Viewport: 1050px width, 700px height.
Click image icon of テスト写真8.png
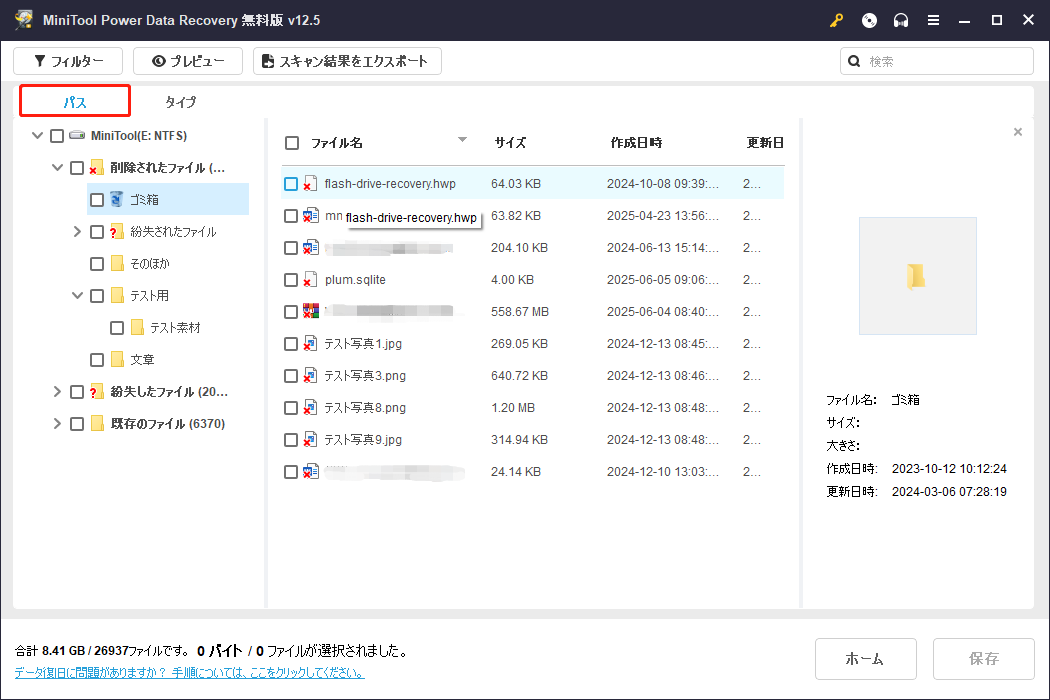(310, 407)
